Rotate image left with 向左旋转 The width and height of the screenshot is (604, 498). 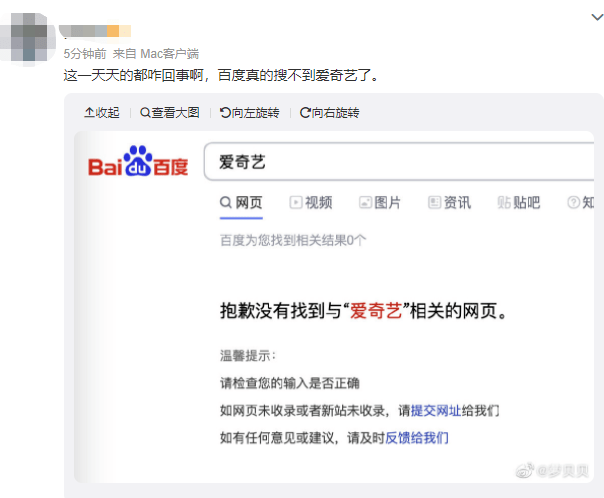pyautogui.click(x=250, y=112)
